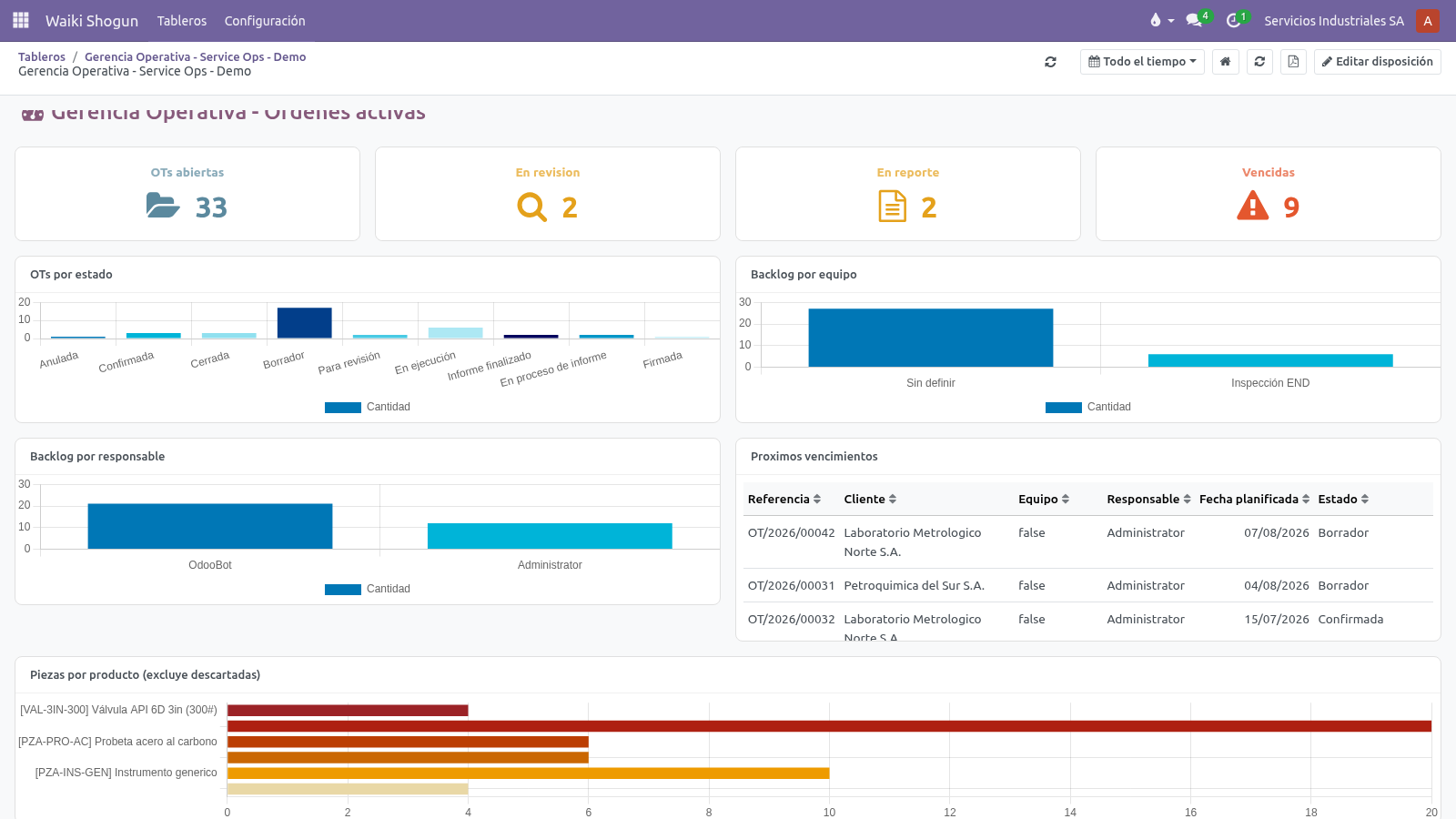Screen dimensions: 1456x819
Task: Open the En revision 2 card
Action: (x=548, y=194)
